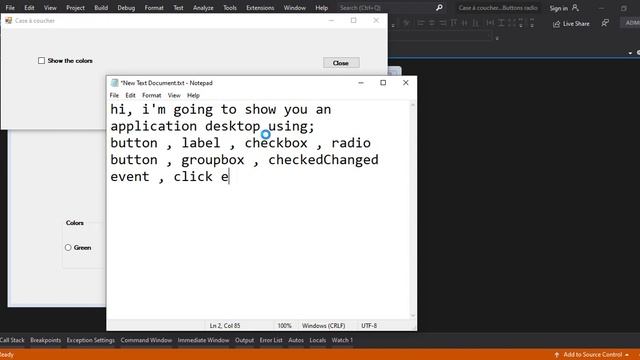Screen dimensions: 640x360
Task: Click the UTF-8 encoding status entry
Action: [x=369, y=326]
